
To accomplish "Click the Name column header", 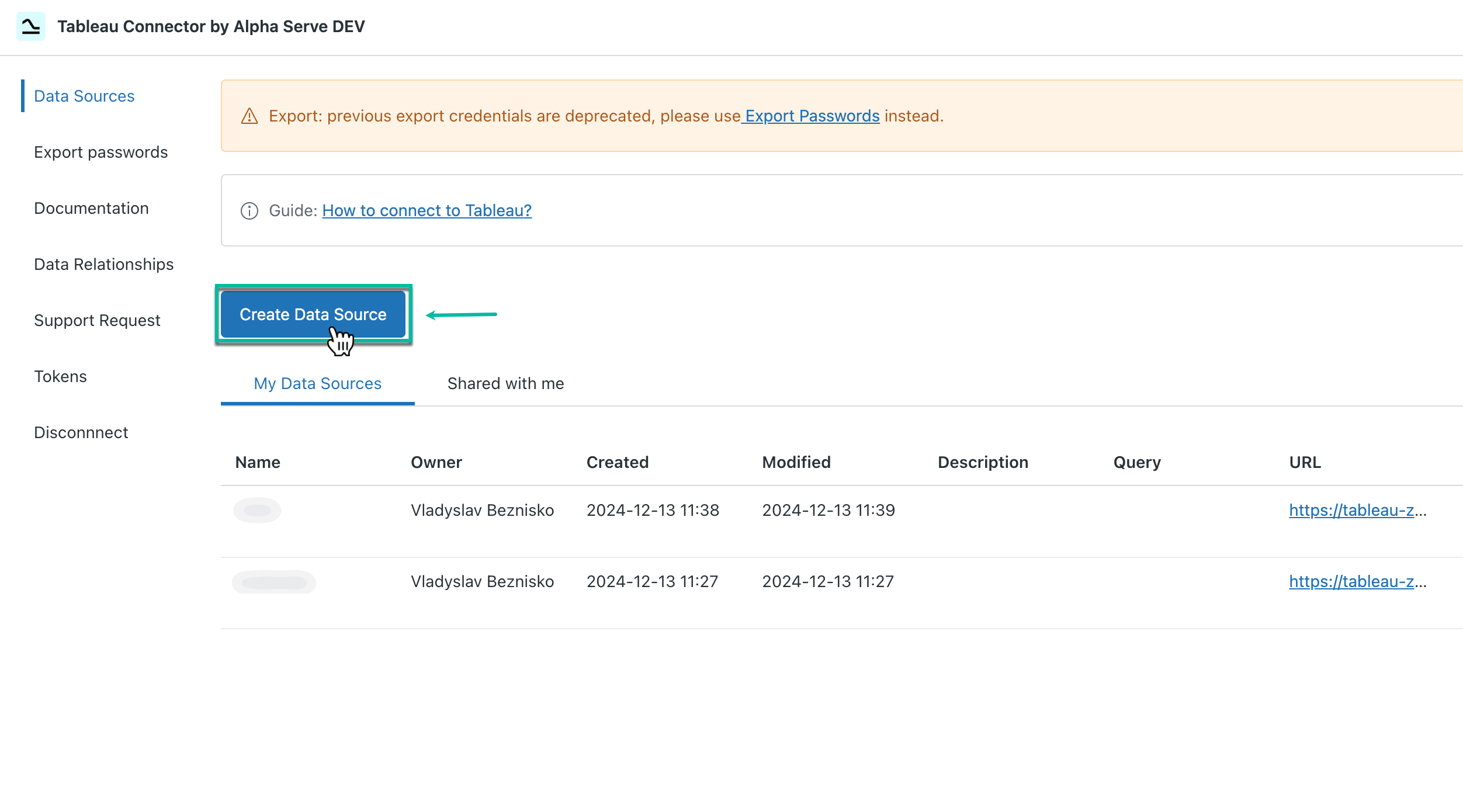I will click(x=258, y=462).
